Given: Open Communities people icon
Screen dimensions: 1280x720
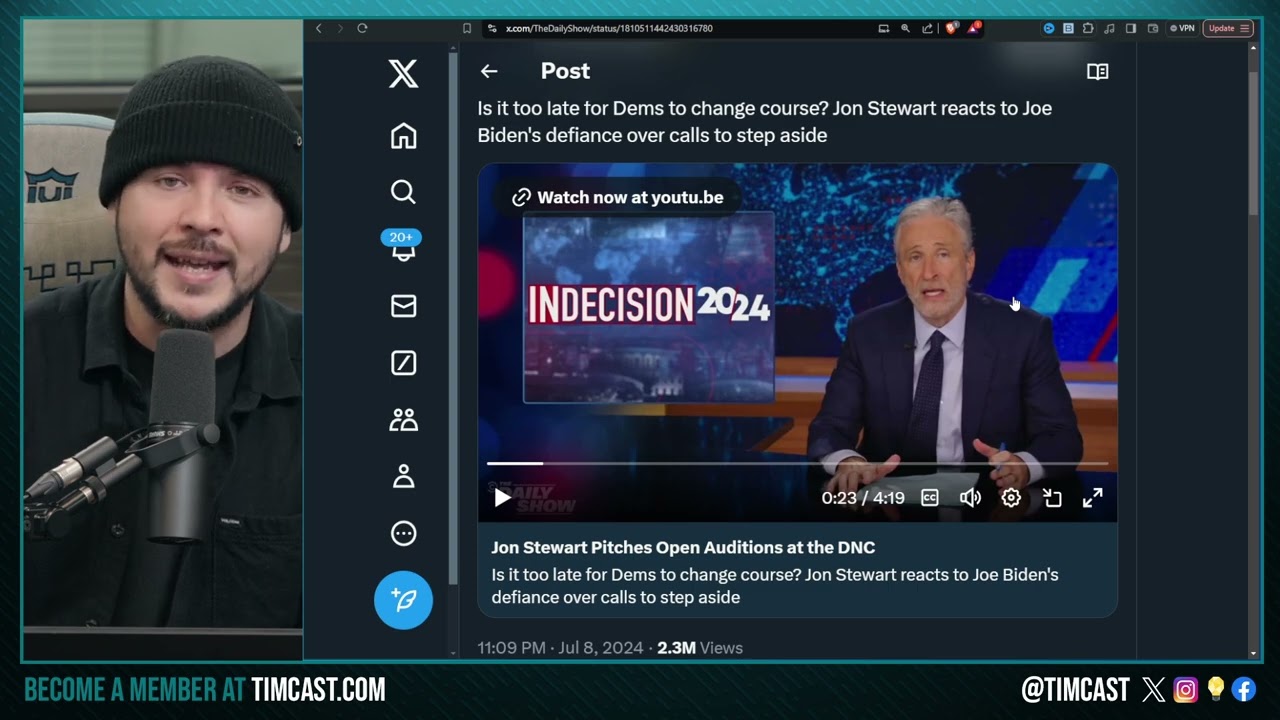Looking at the screenshot, I should (403, 420).
